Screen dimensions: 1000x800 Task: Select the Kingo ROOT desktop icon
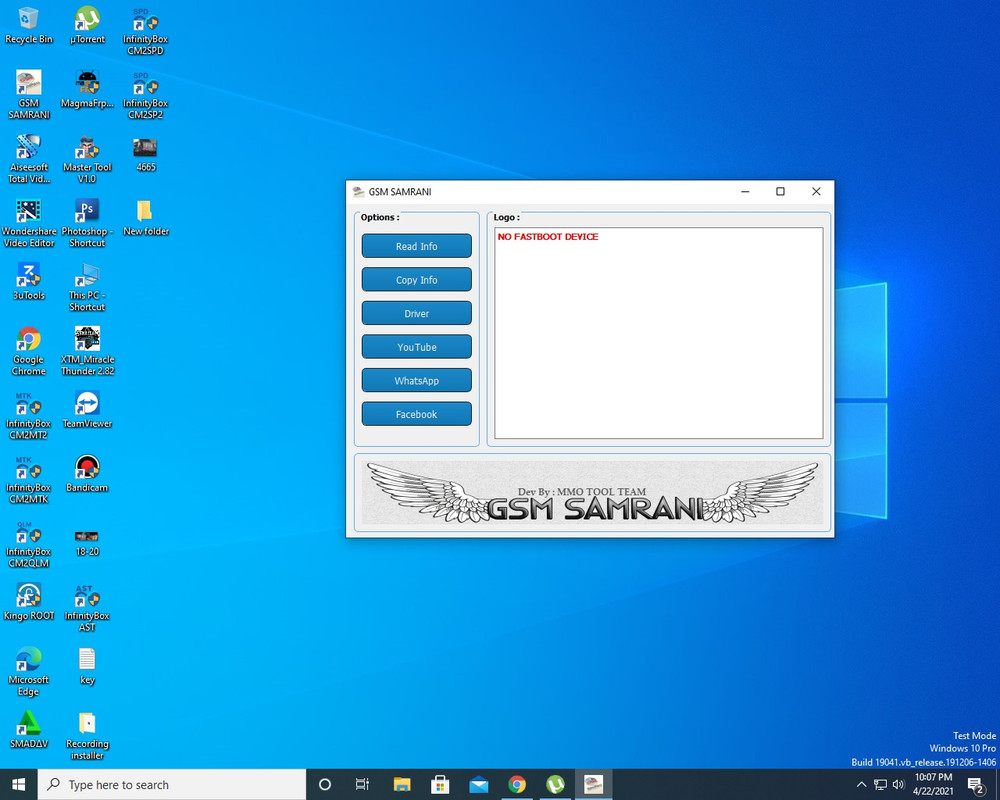pos(29,602)
